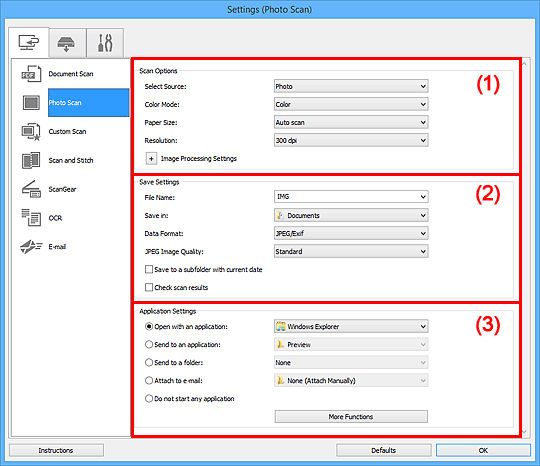540x466 pixels.
Task: Select Do not start any application
Action: pos(149,398)
